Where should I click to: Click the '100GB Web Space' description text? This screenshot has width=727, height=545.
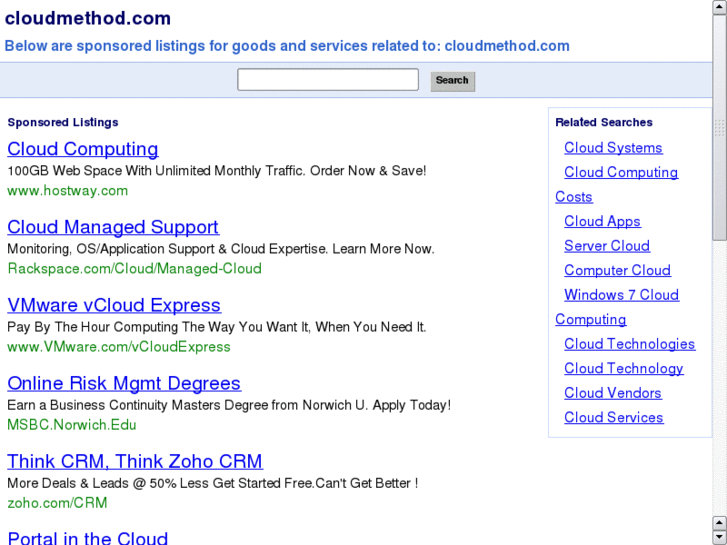(217, 171)
